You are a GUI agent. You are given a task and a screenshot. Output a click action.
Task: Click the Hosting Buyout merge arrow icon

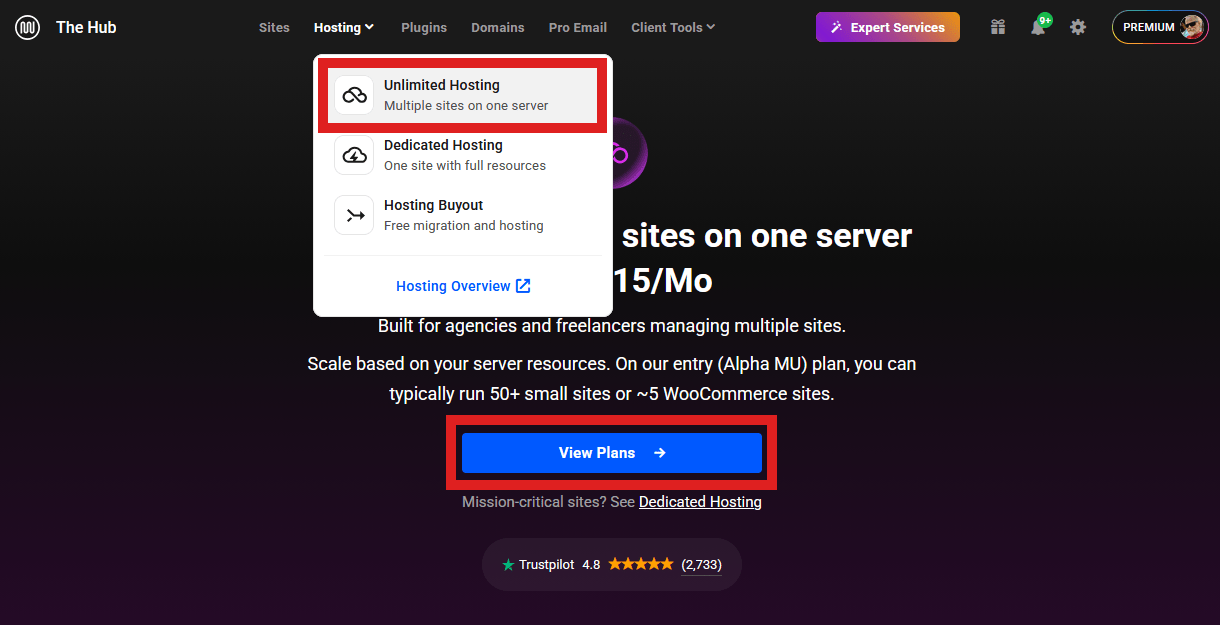click(354, 215)
